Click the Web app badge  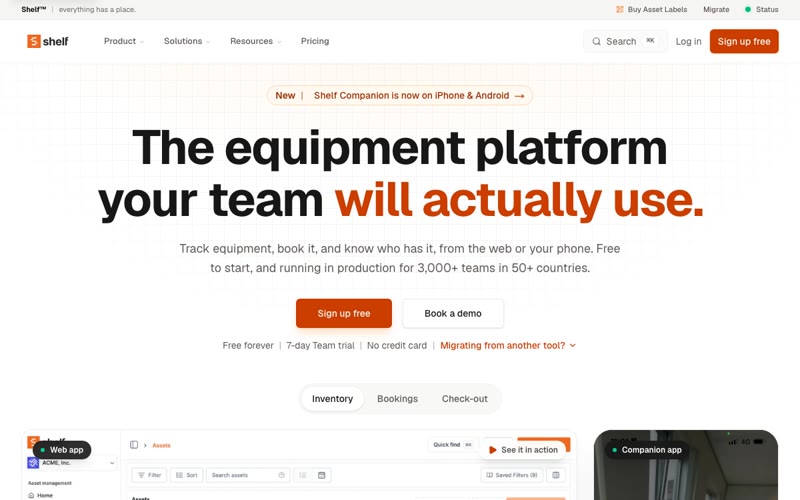point(62,450)
